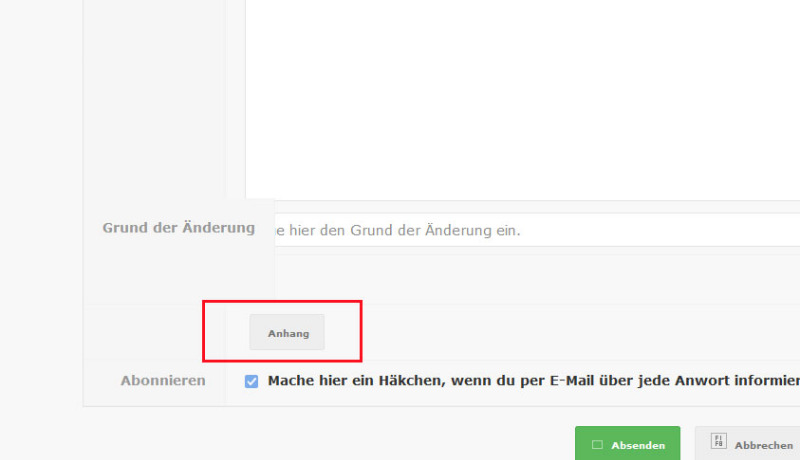Click the icon on the Absenden button
Screen dimensions: 800x460
pyautogui.click(x=597, y=445)
